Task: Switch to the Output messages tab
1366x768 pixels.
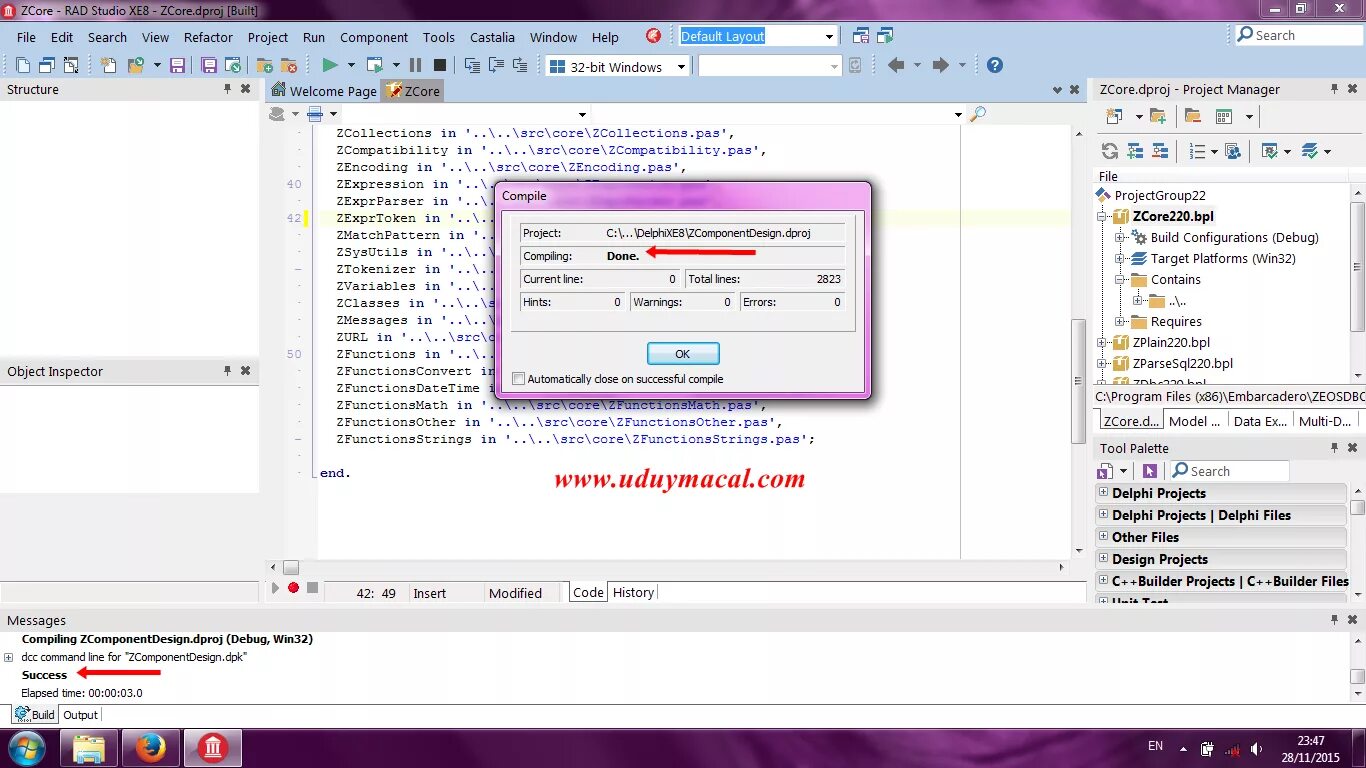Action: point(80,715)
